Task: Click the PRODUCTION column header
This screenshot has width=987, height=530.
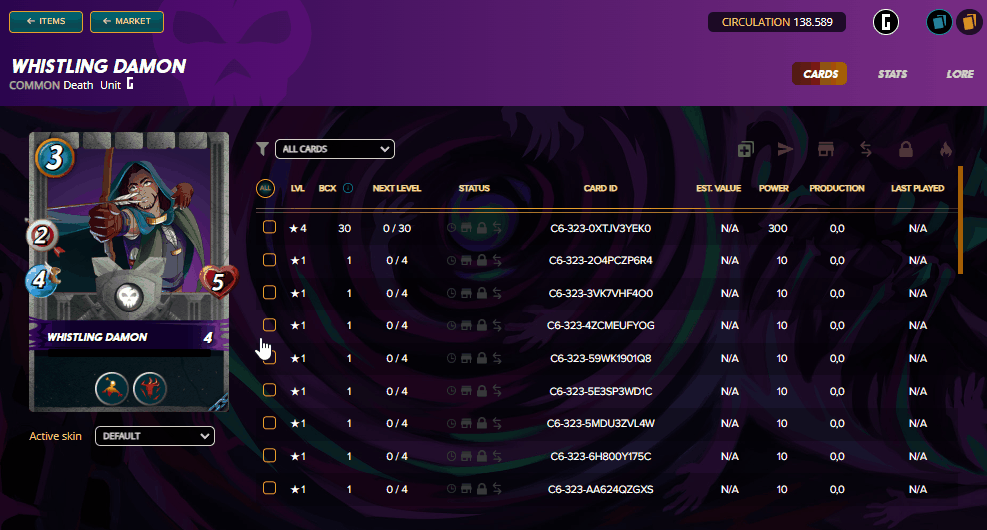Action: [x=837, y=188]
